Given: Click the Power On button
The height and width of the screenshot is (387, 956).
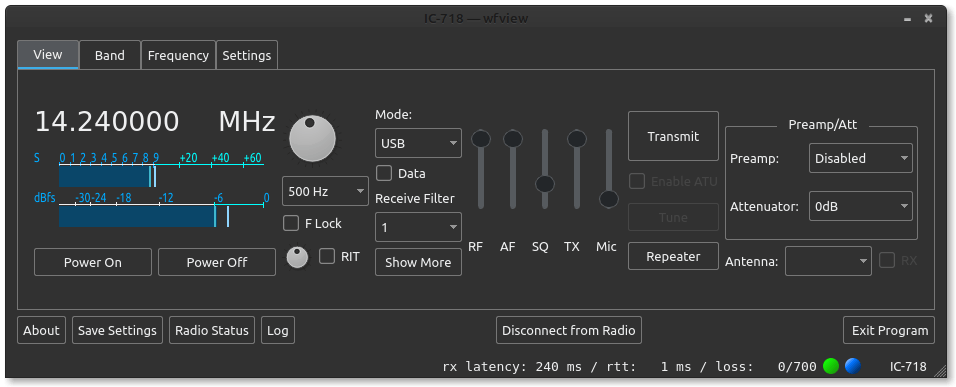Looking at the screenshot, I should click(x=93, y=262).
